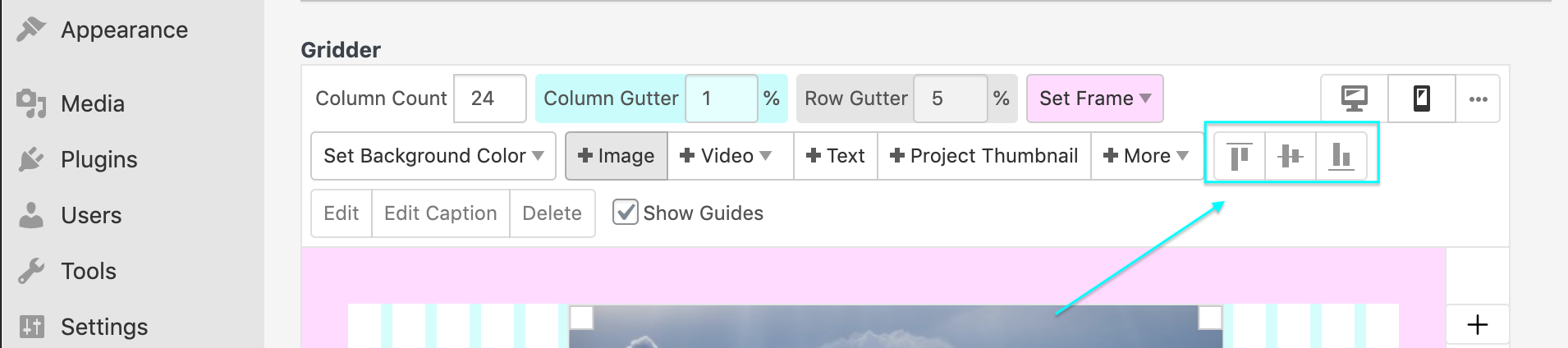
Task: Click the plus add-row button
Action: point(1478,325)
